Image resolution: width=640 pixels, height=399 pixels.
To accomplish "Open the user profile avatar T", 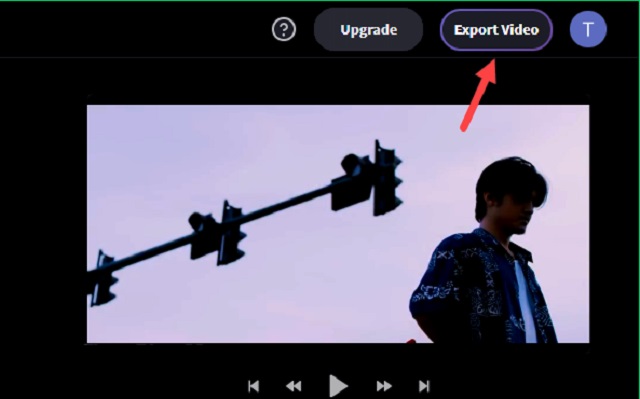I will (x=588, y=29).
